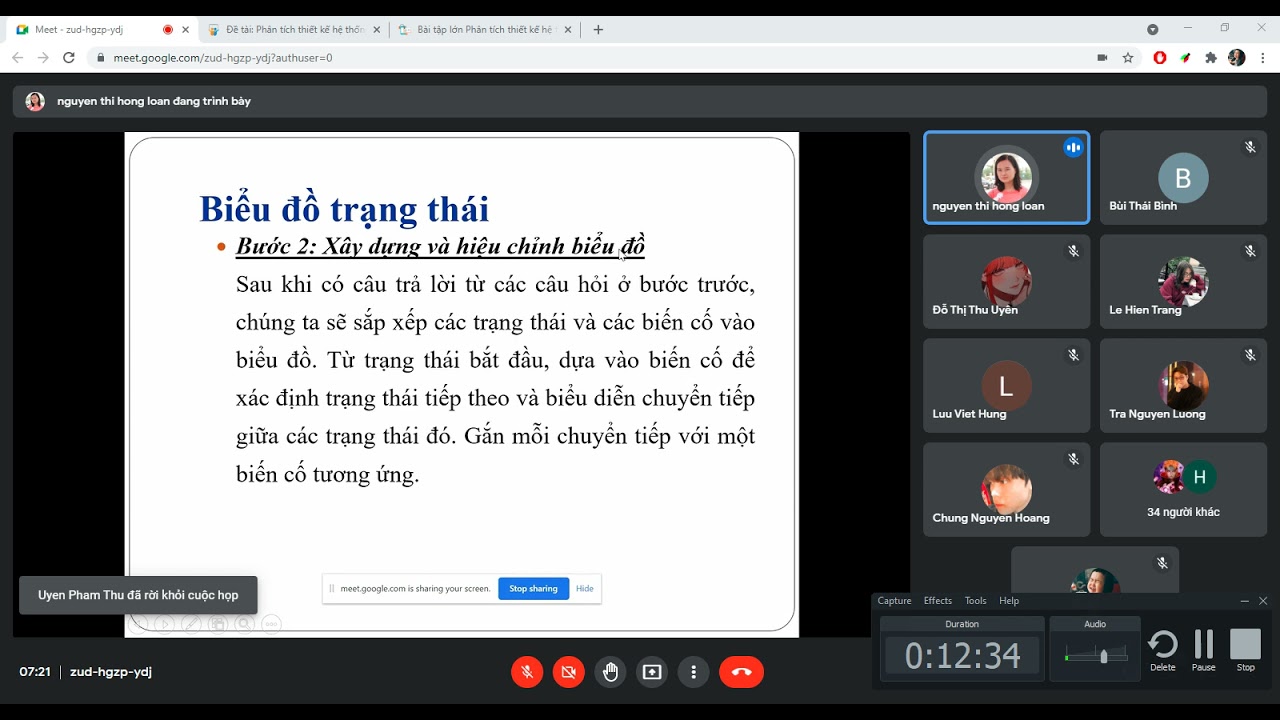The width and height of the screenshot is (1280, 720).
Task: Open the Effects menu in recorder
Action: point(938,601)
